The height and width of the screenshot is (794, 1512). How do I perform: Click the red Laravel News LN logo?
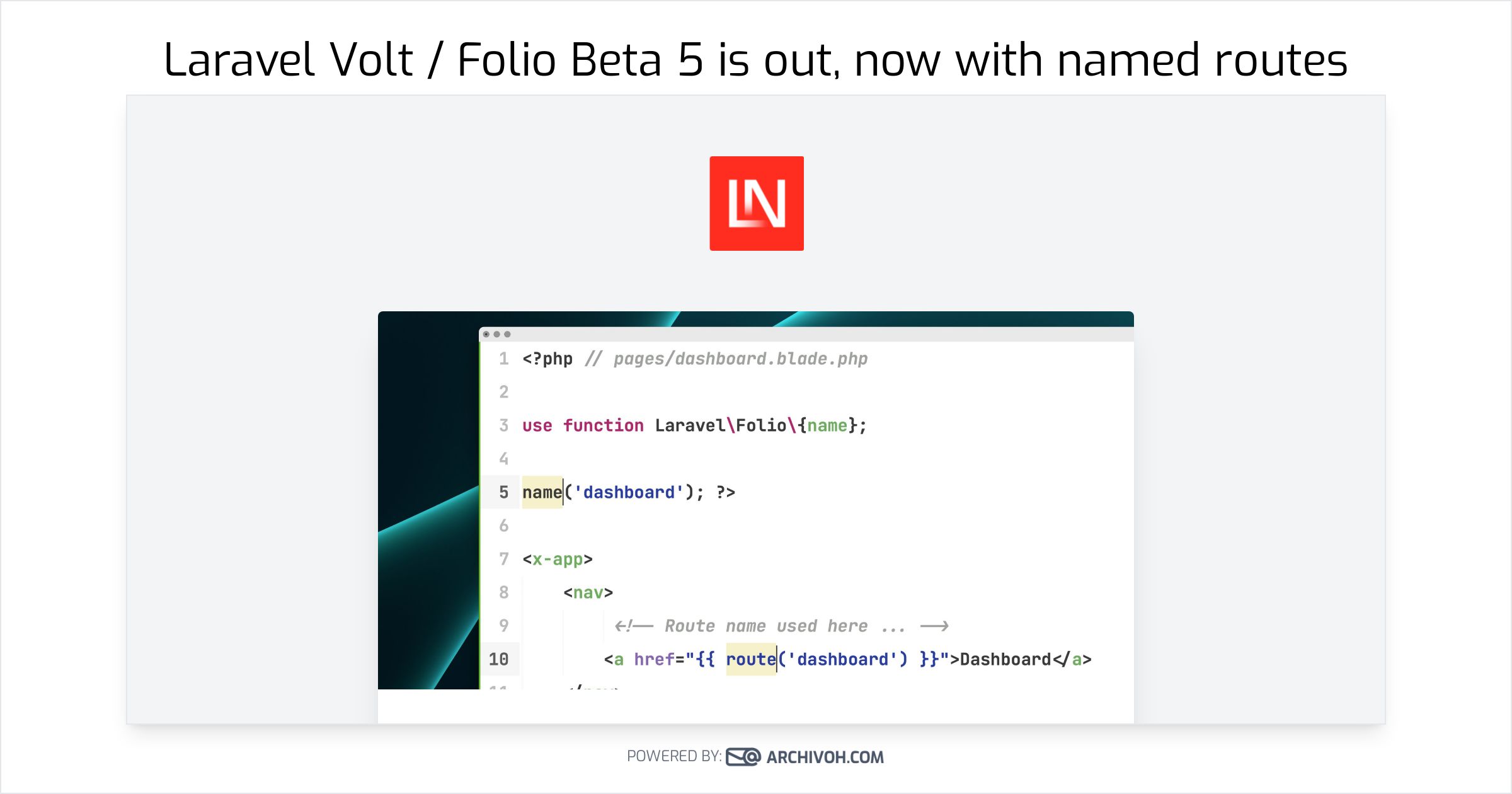pos(756,203)
